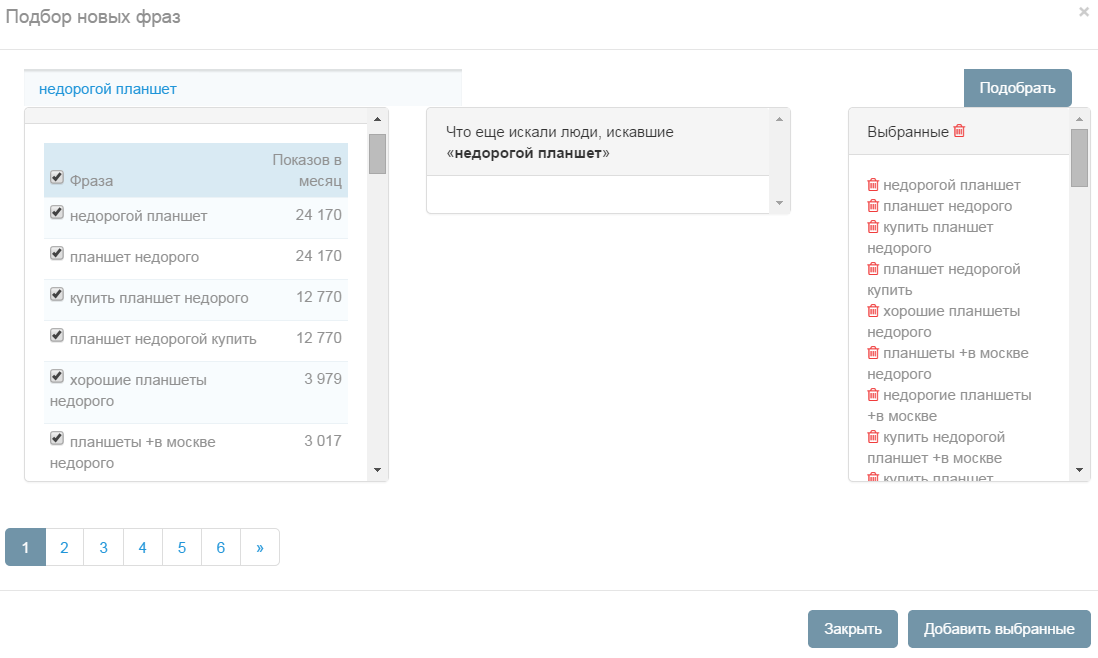Delete 'купить недорогой планшет +в москве' entry
This screenshot has width=1098, height=658.
pos(873,437)
